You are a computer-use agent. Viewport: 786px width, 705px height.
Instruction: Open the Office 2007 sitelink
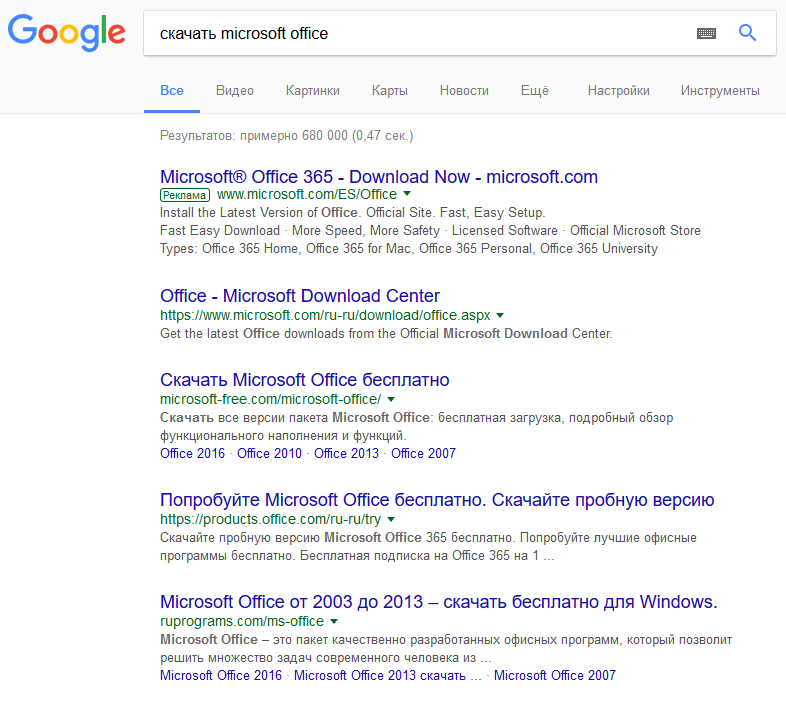click(424, 453)
